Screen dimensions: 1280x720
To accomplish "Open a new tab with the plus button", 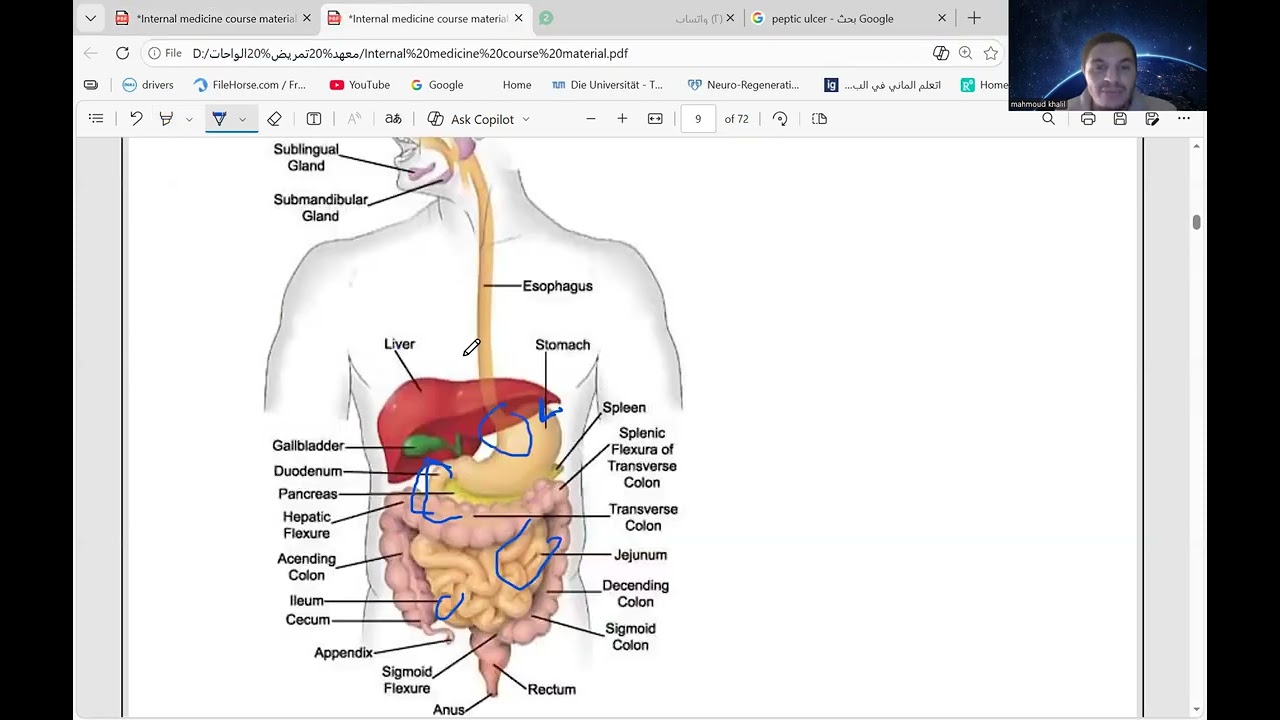I will point(974,18).
